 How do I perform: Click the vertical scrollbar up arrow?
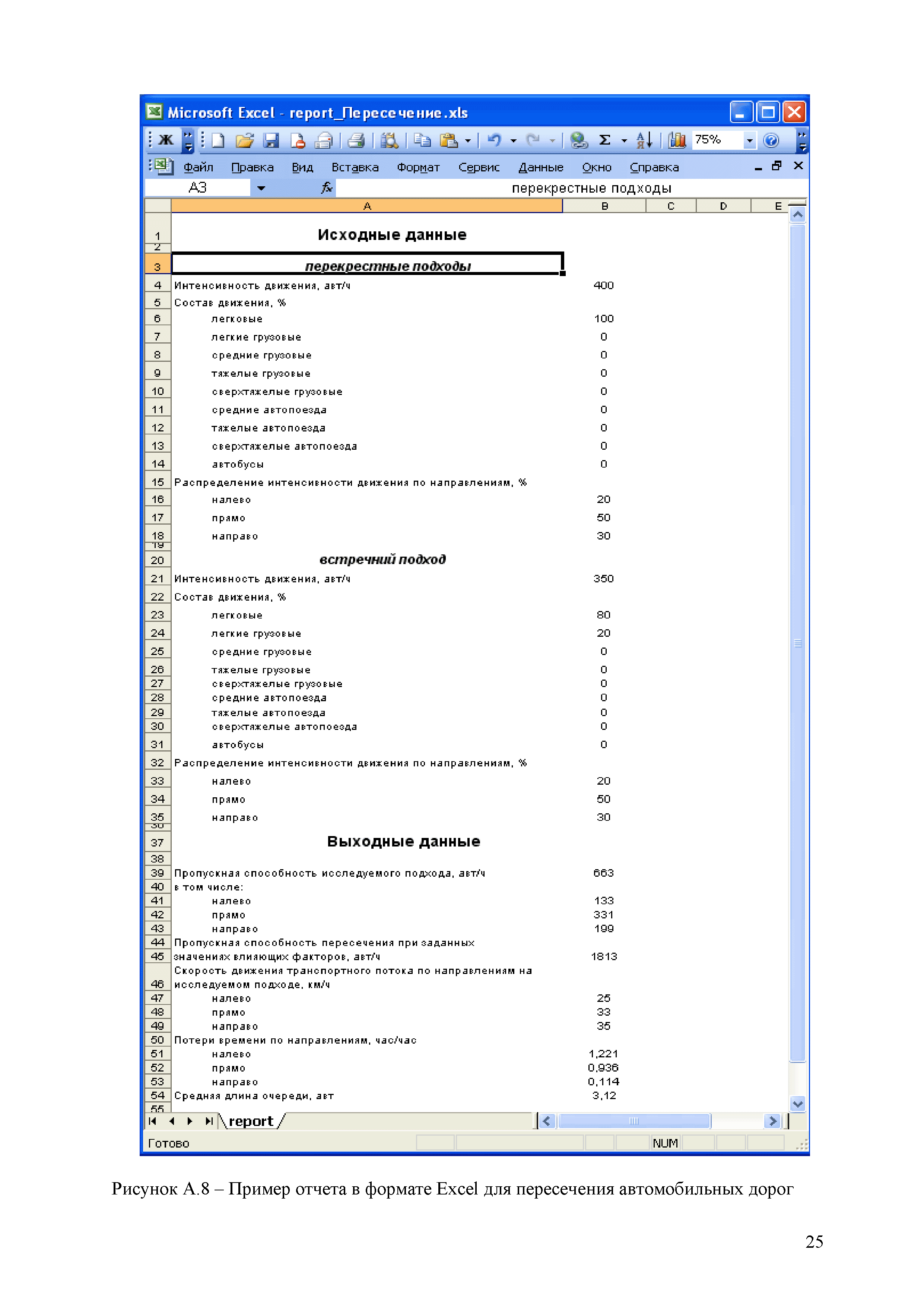(x=798, y=215)
